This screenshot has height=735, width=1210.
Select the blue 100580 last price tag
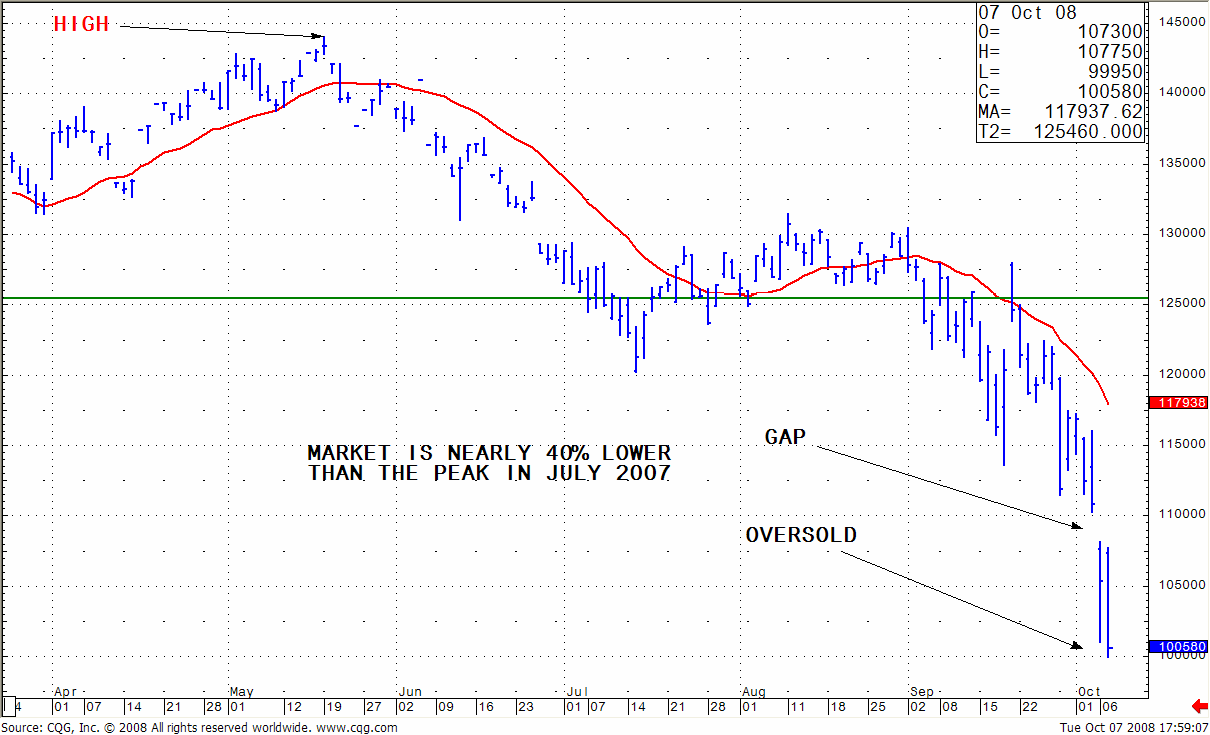pyautogui.click(x=1178, y=647)
